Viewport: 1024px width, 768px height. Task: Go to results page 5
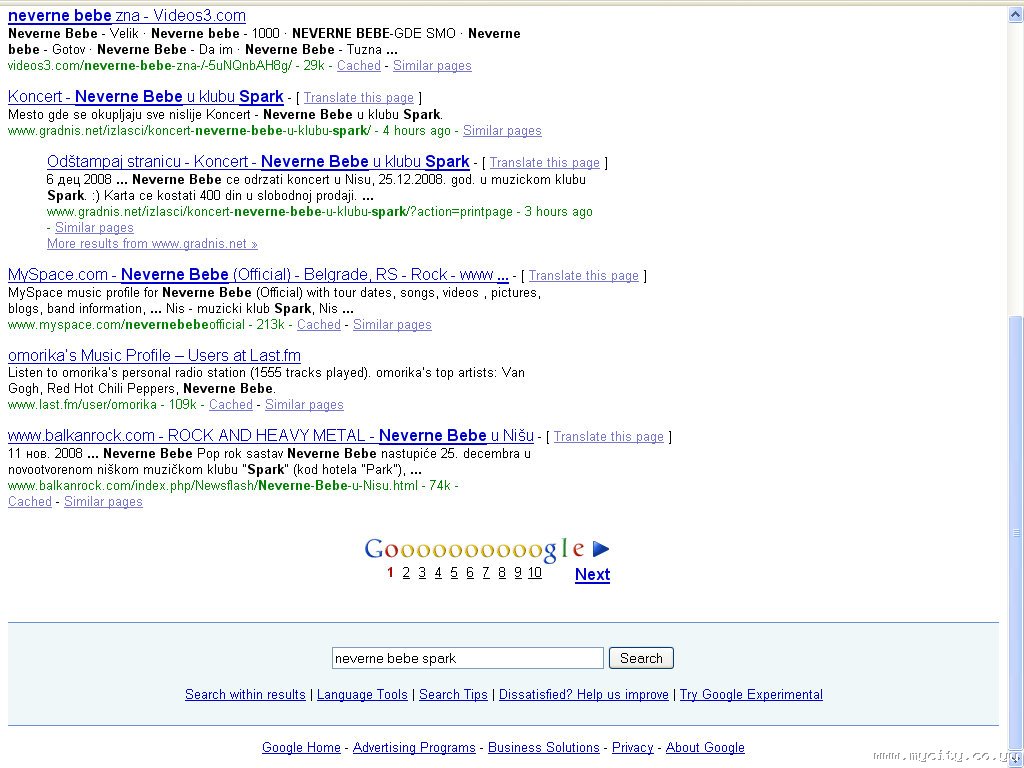pyautogui.click(x=454, y=573)
